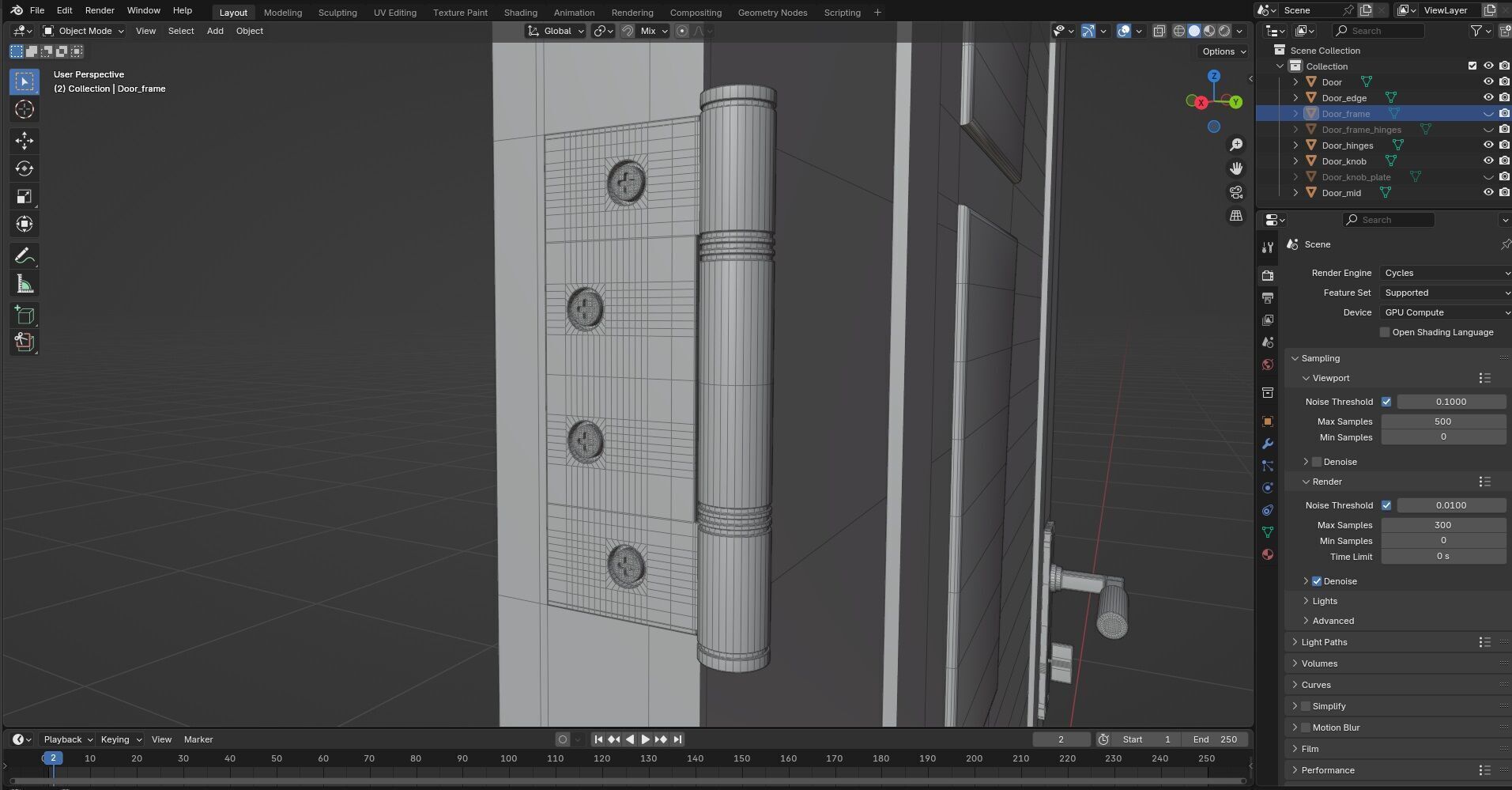The width and height of the screenshot is (1512, 790).
Task: Select the Add Cube tool
Action: pos(25,315)
